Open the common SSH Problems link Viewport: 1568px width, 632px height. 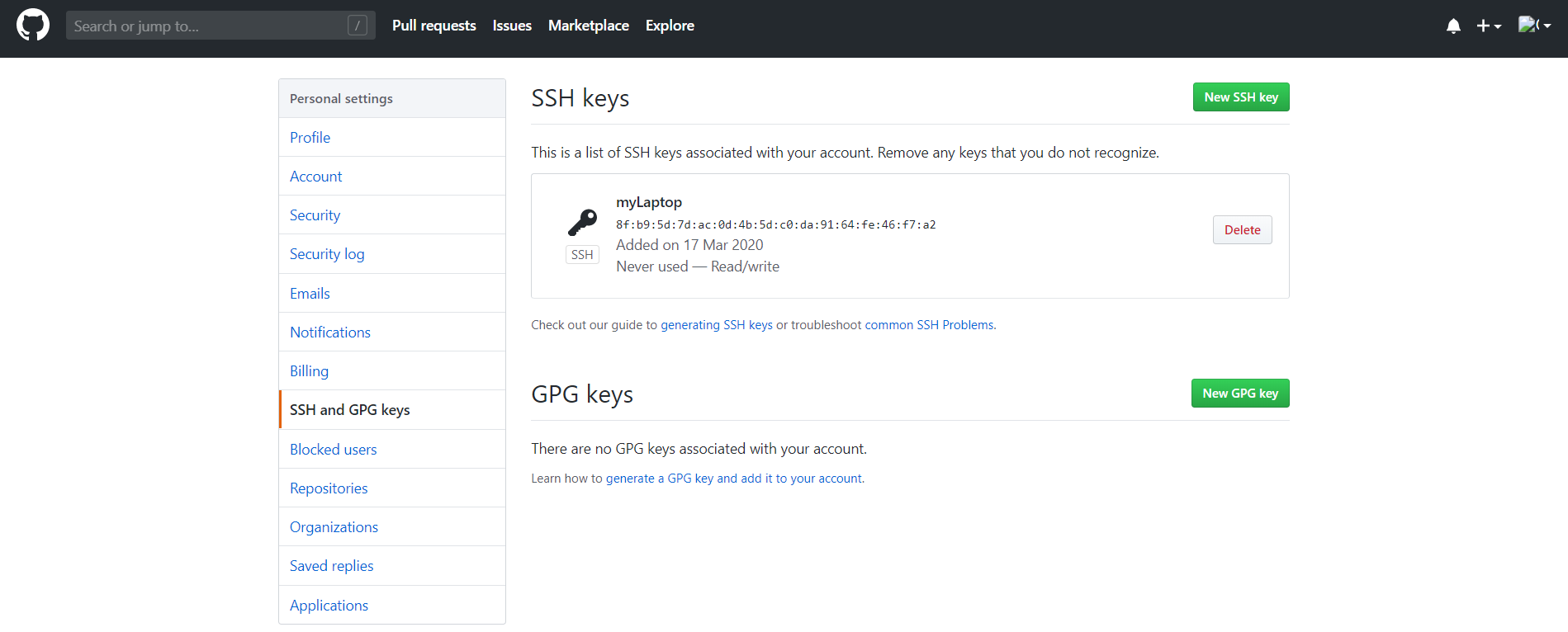tap(929, 325)
